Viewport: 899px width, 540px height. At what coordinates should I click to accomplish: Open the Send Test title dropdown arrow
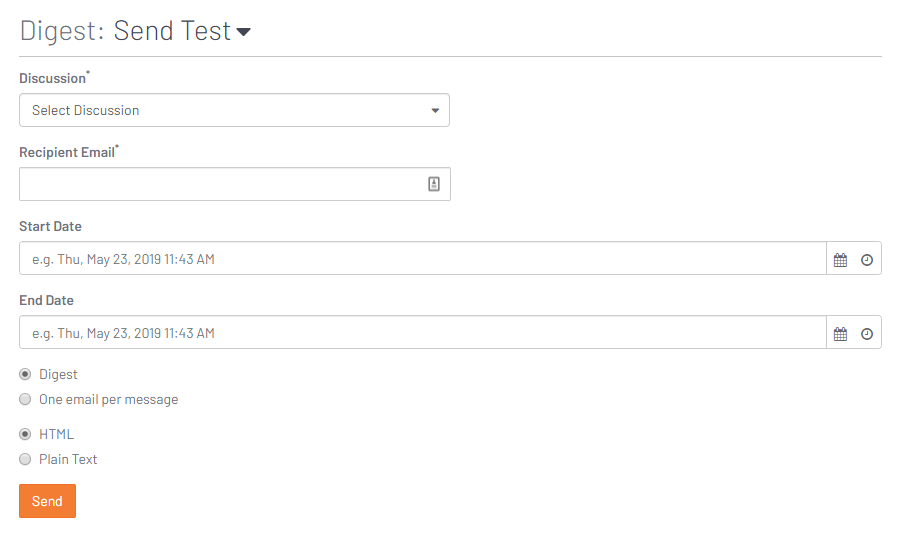[244, 32]
